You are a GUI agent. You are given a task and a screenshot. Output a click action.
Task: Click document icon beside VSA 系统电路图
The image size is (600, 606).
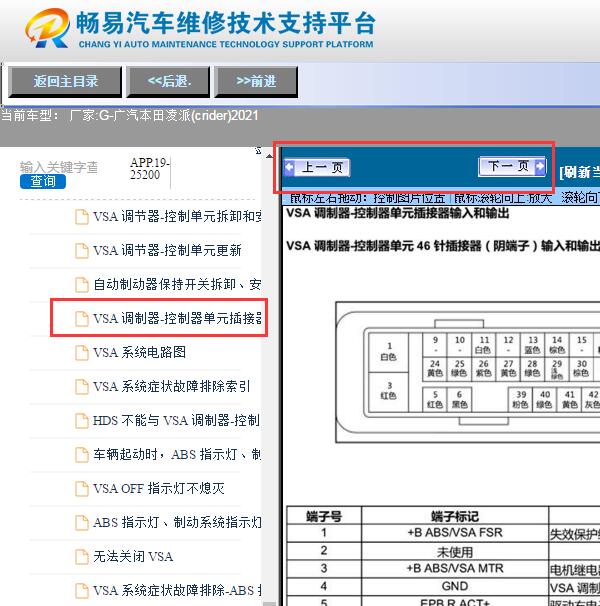tap(82, 352)
